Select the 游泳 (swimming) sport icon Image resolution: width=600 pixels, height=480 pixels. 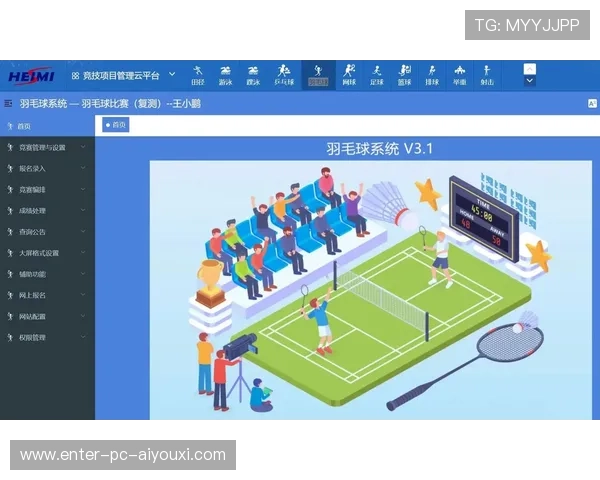tap(226, 75)
